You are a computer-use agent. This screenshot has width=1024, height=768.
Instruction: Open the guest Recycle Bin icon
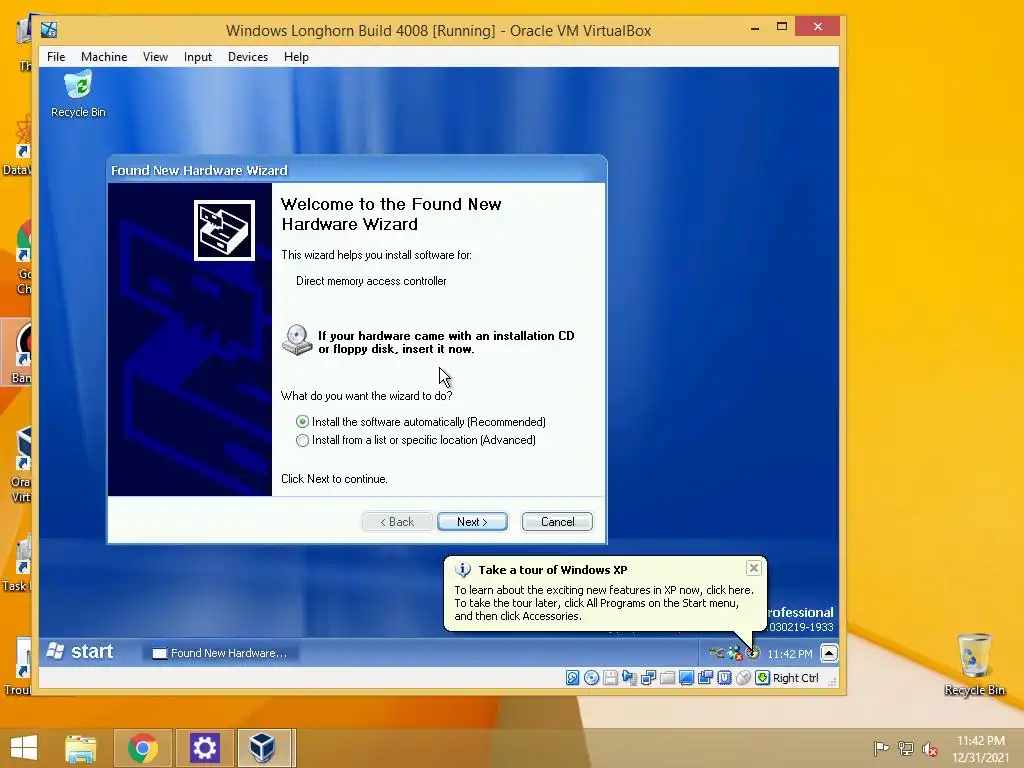pyautogui.click(x=78, y=95)
